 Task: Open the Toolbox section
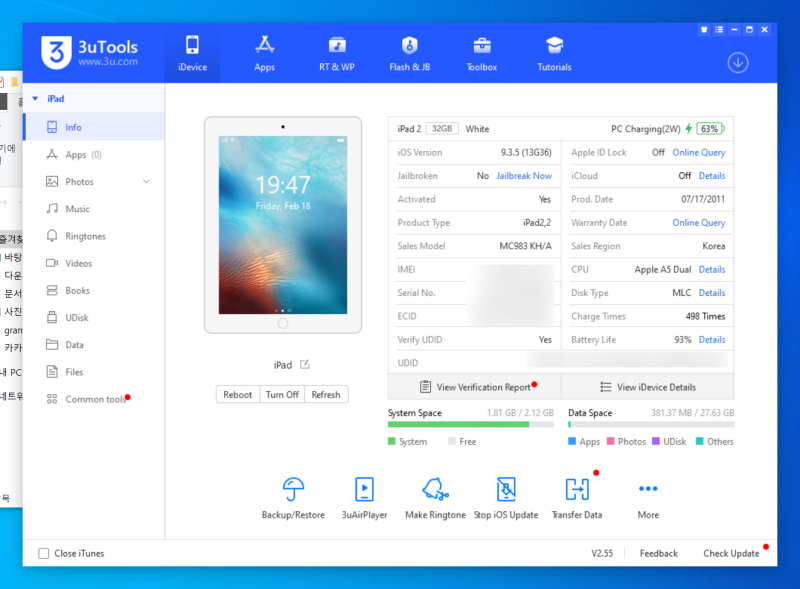coord(481,52)
